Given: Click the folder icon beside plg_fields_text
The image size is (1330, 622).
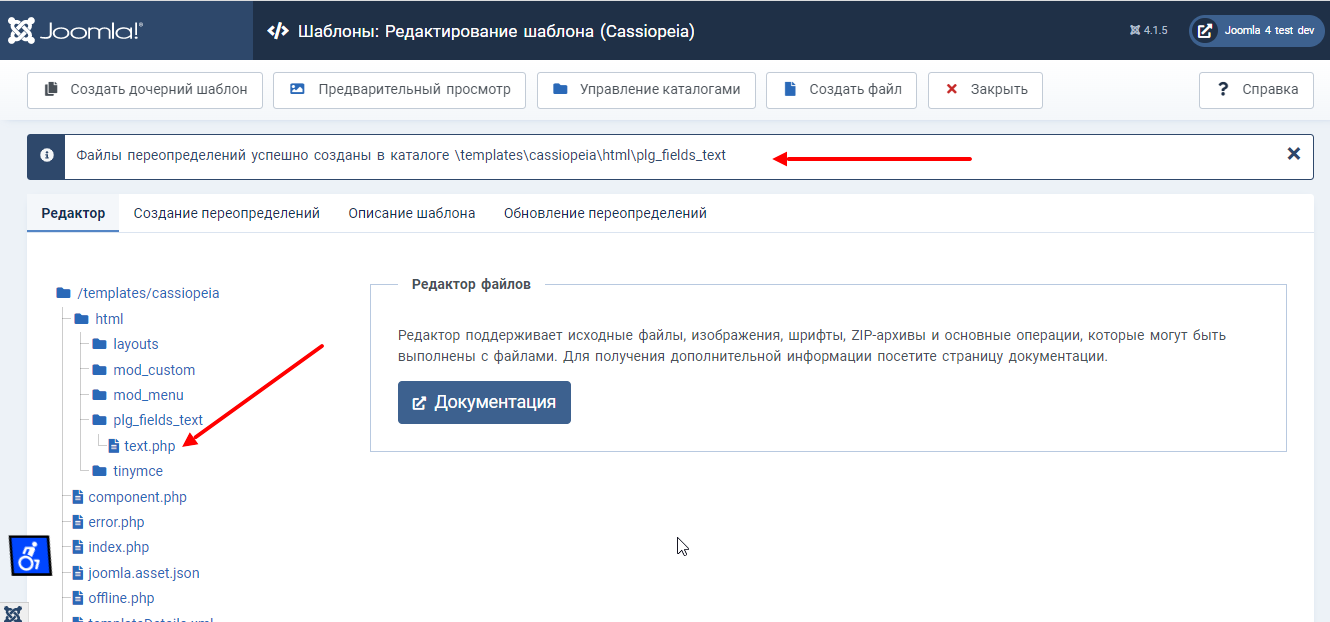Looking at the screenshot, I should pyautogui.click(x=100, y=420).
